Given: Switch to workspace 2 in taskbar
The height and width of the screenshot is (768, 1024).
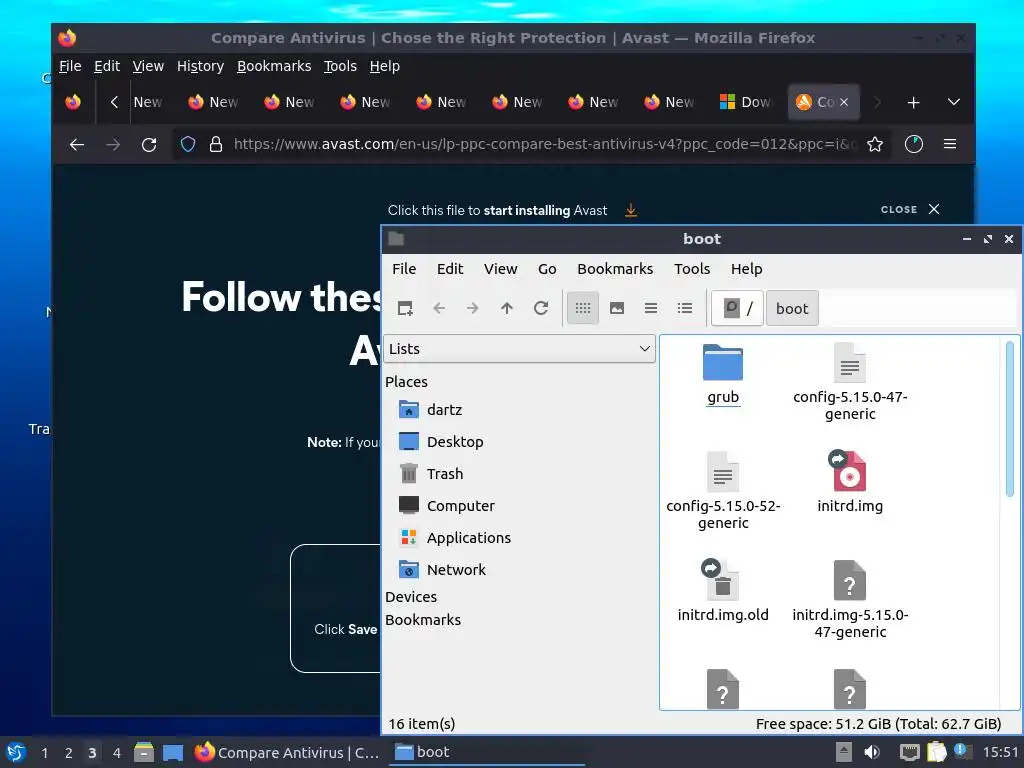Looking at the screenshot, I should point(69,753).
